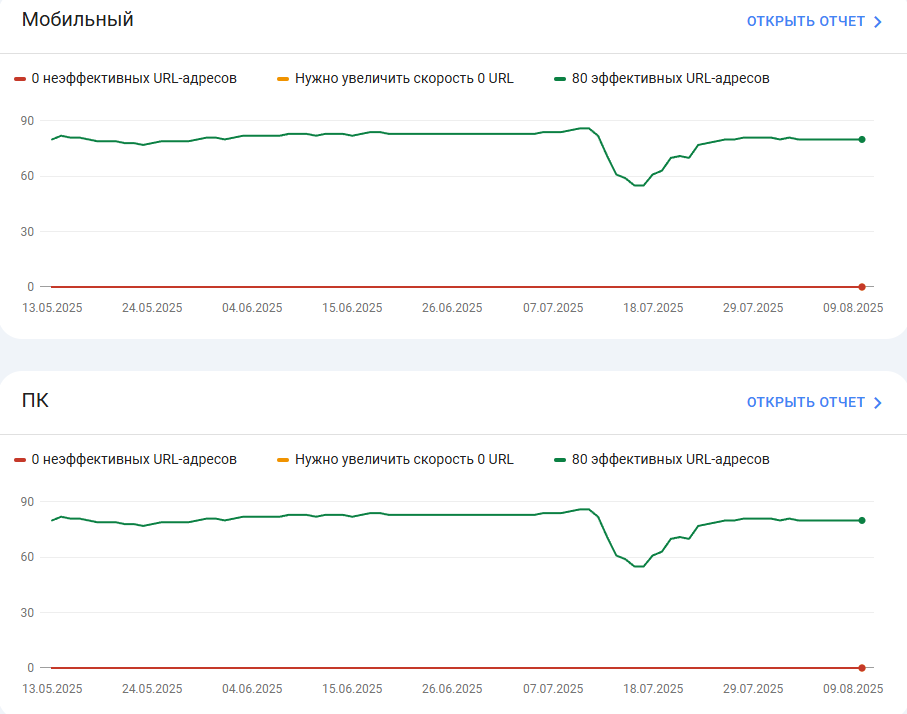Viewport: 907px width, 714px height.
Task: Toggle green effective URLs legend in Mobile chart
Action: [662, 79]
